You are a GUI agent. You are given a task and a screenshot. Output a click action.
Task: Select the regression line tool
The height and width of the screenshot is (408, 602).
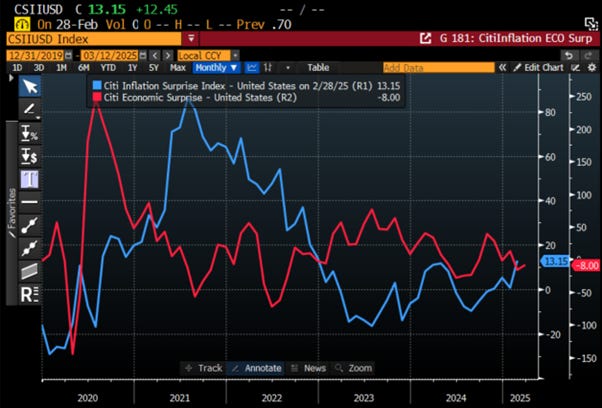30,248
